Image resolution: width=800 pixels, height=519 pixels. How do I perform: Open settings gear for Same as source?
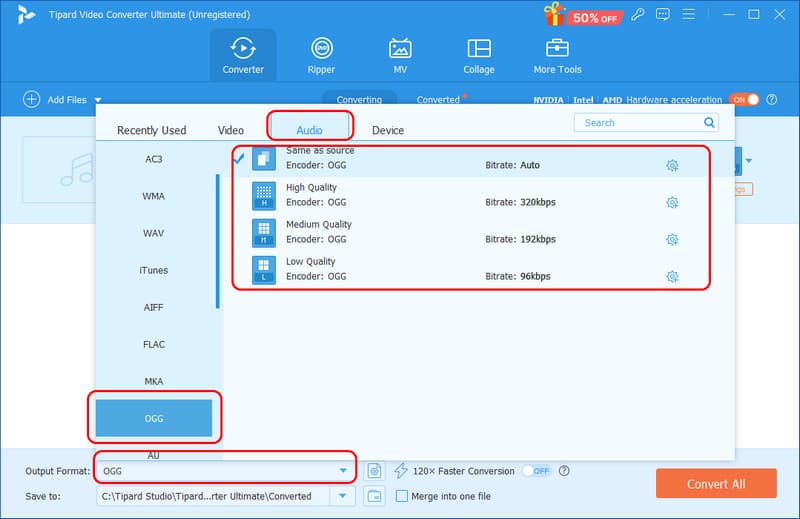pyautogui.click(x=672, y=165)
